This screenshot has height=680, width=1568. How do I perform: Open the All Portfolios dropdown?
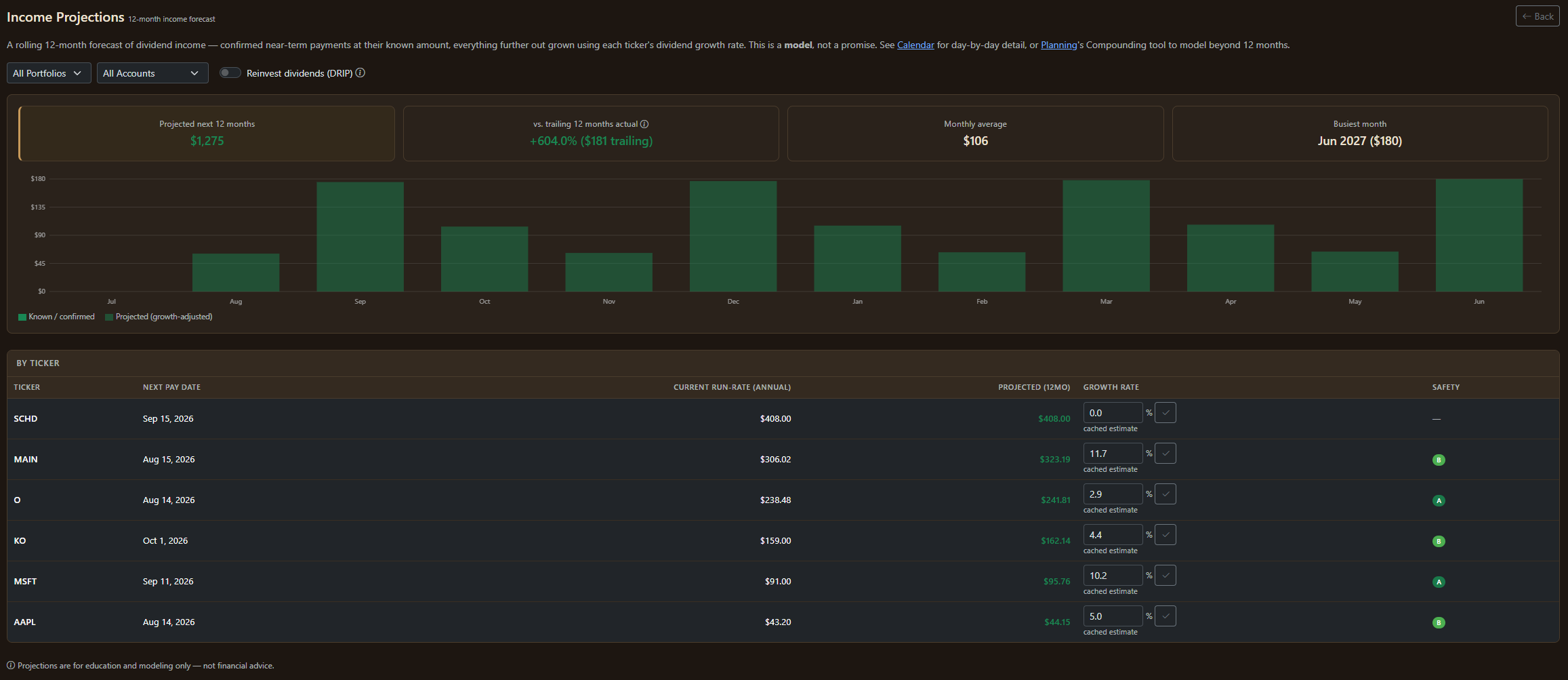49,73
